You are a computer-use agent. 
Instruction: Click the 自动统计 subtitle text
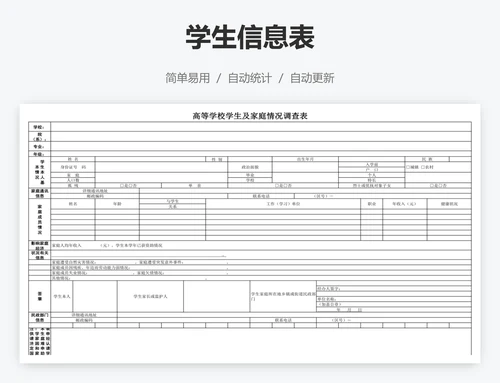[x=250, y=78]
